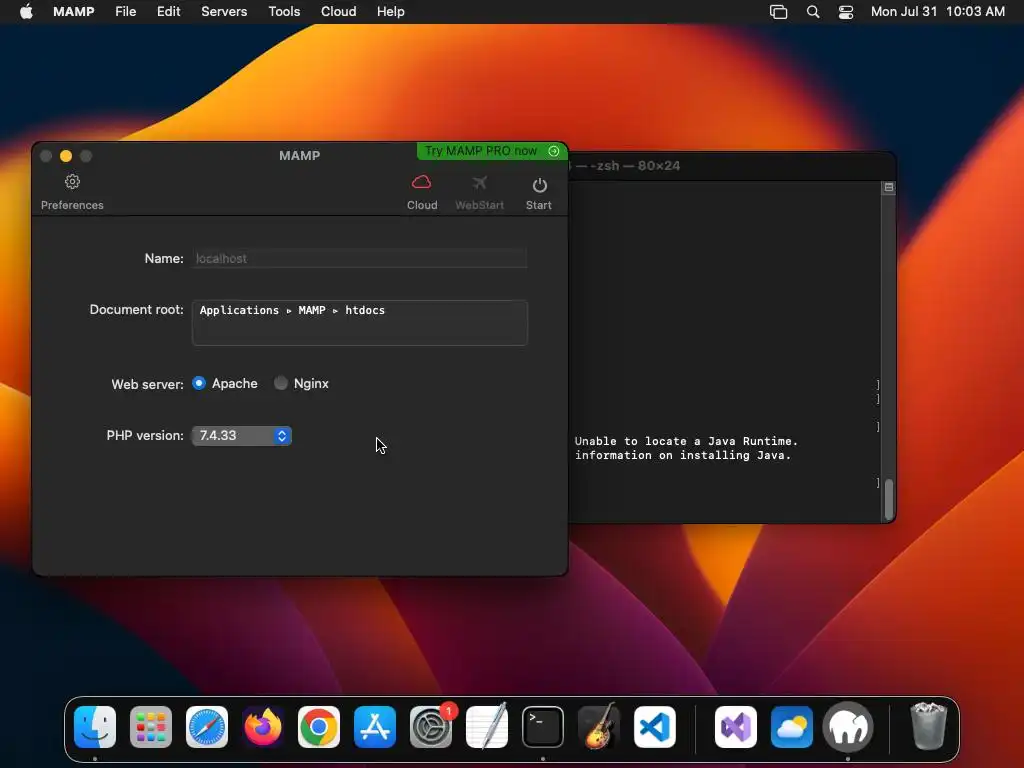
Task: Click htdocs in the document root path
Action: click(365, 310)
